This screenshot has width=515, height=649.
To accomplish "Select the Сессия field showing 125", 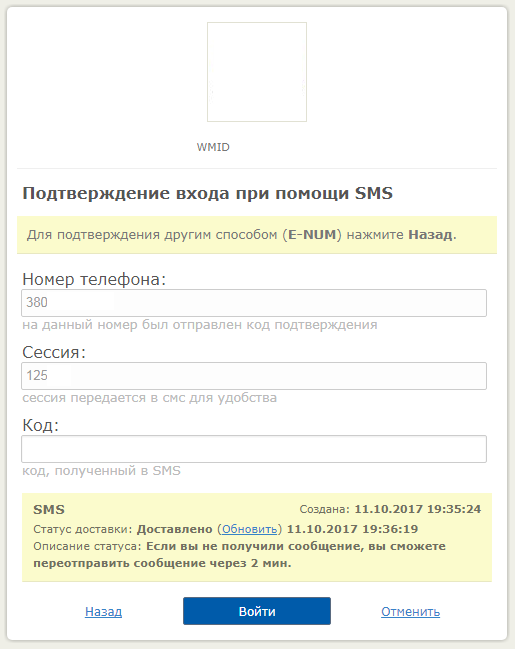I will [x=254, y=376].
